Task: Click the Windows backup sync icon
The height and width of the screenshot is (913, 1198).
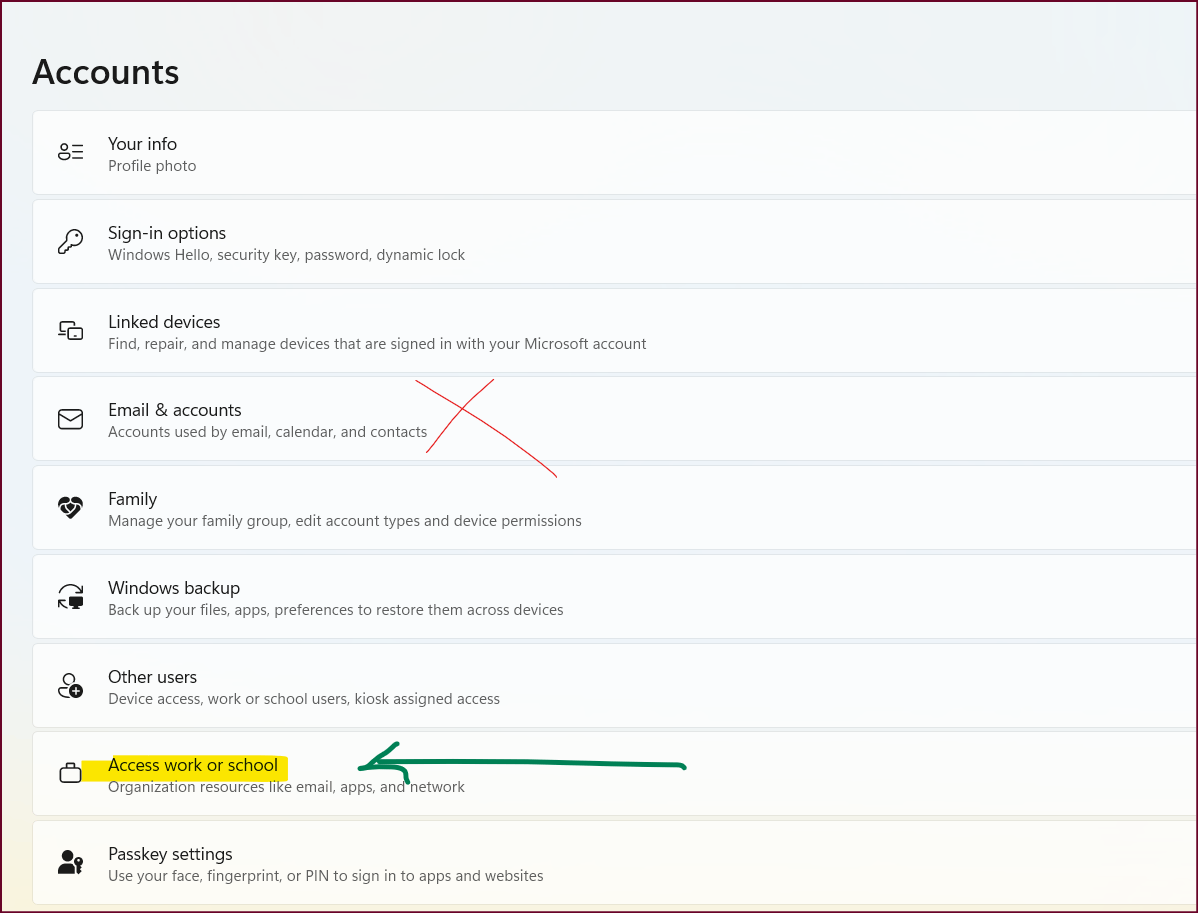Action: coord(70,596)
